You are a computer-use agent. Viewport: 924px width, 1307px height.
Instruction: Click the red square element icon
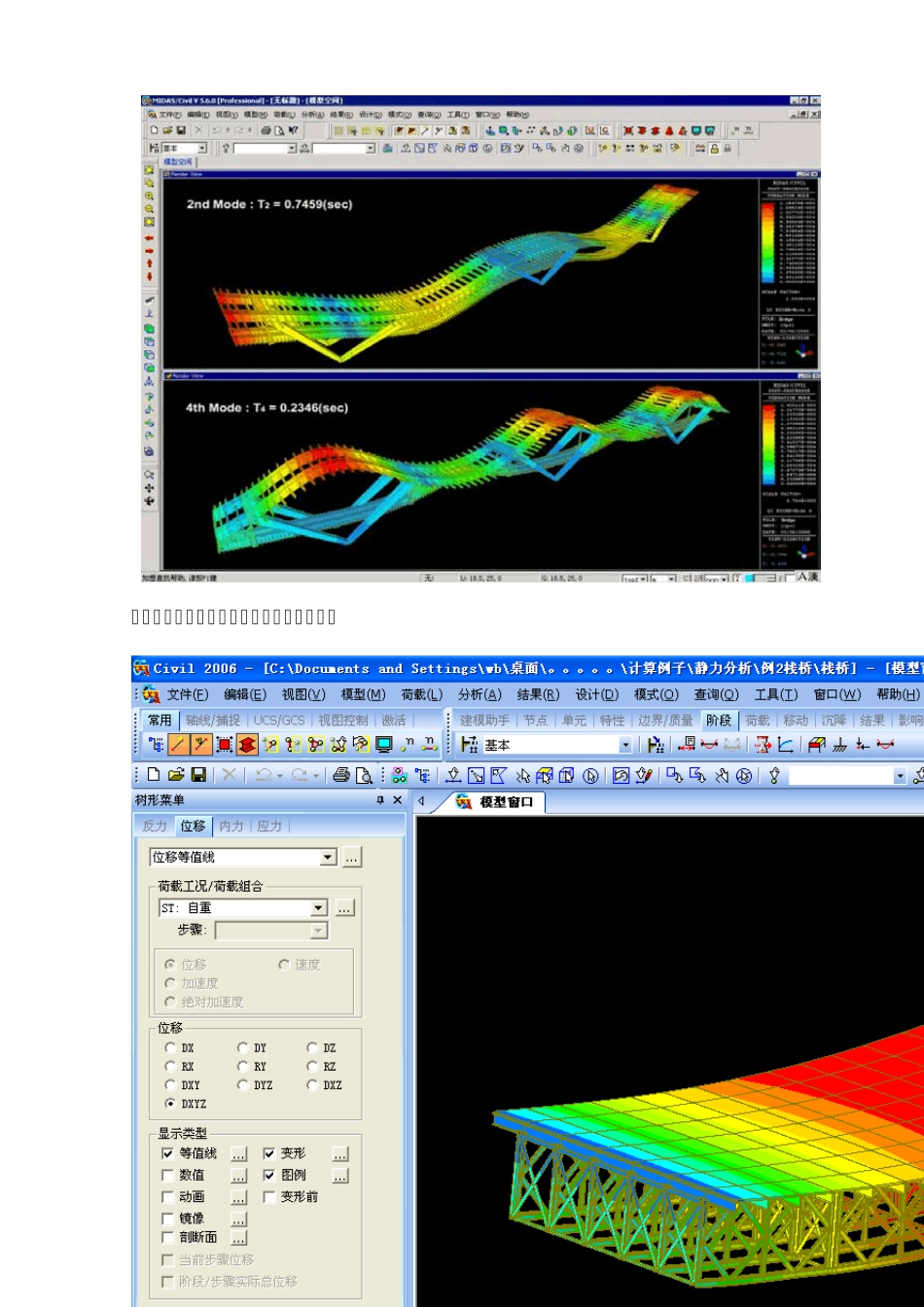tap(225, 745)
